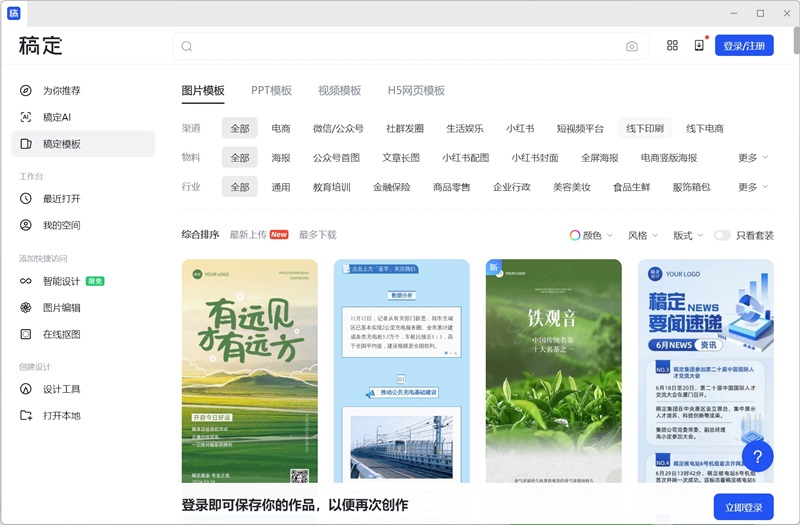Image resolution: width=800 pixels, height=525 pixels.
Task: Open the 铁观音 tea template thumbnail
Action: coord(554,371)
